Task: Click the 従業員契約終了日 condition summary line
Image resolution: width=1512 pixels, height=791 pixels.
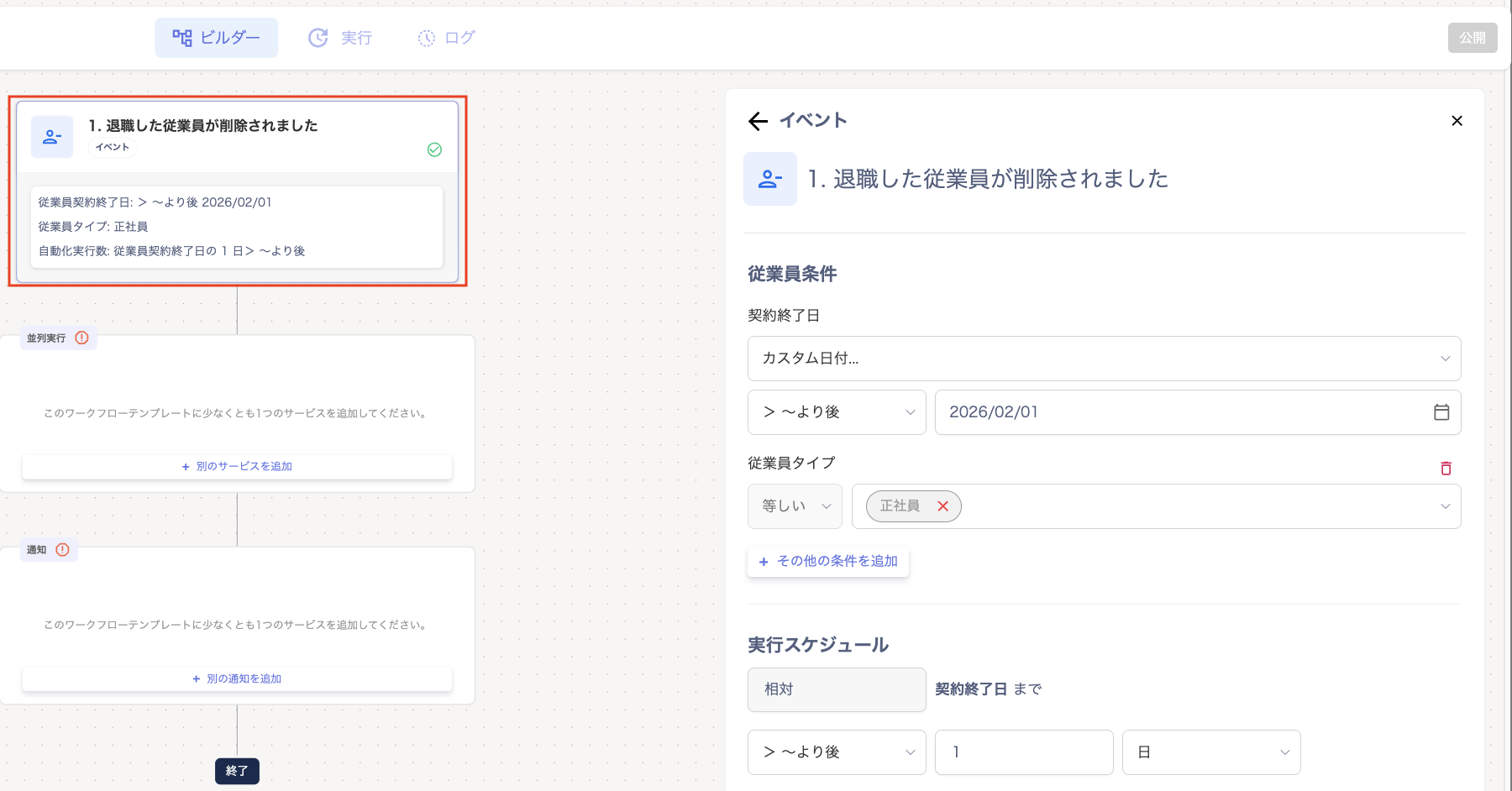Action: pos(155,202)
